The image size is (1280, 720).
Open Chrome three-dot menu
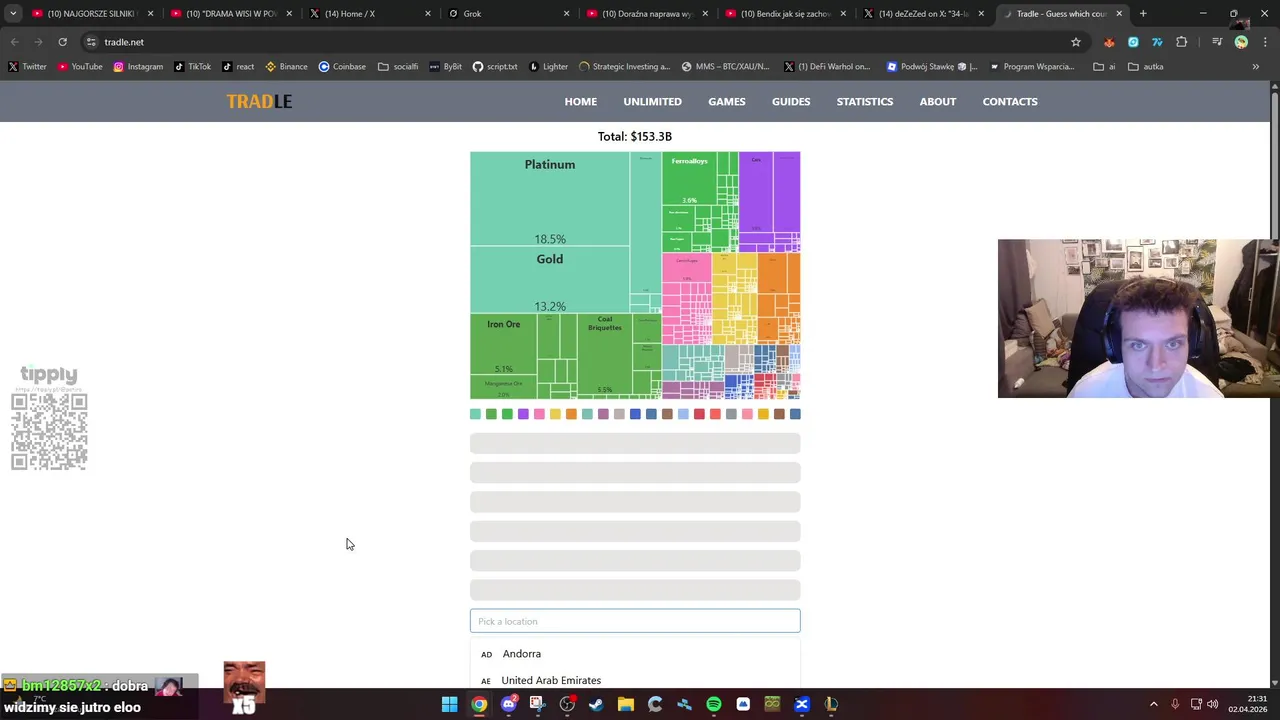[x=1265, y=42]
